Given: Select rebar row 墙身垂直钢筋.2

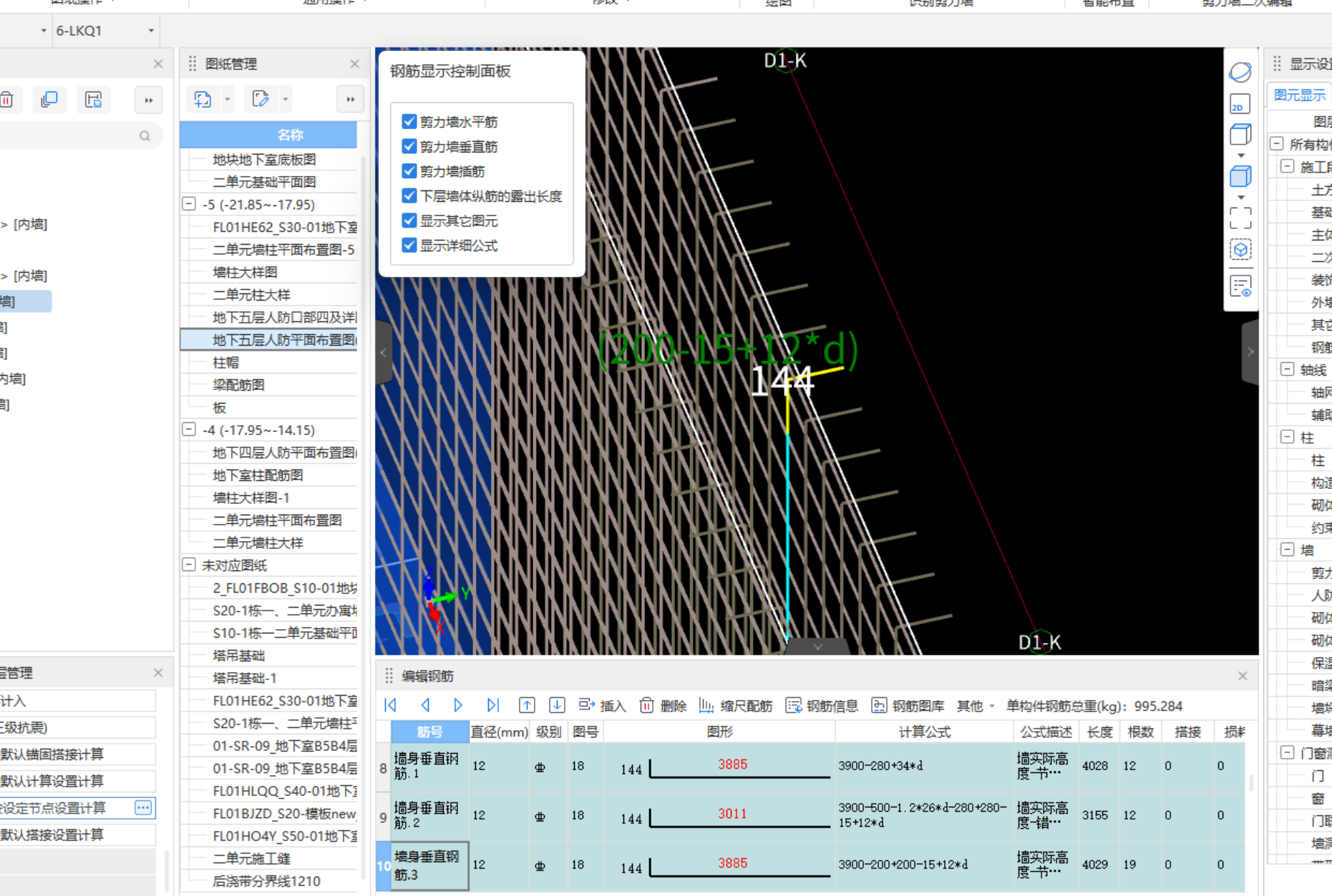Looking at the screenshot, I should click(x=429, y=815).
